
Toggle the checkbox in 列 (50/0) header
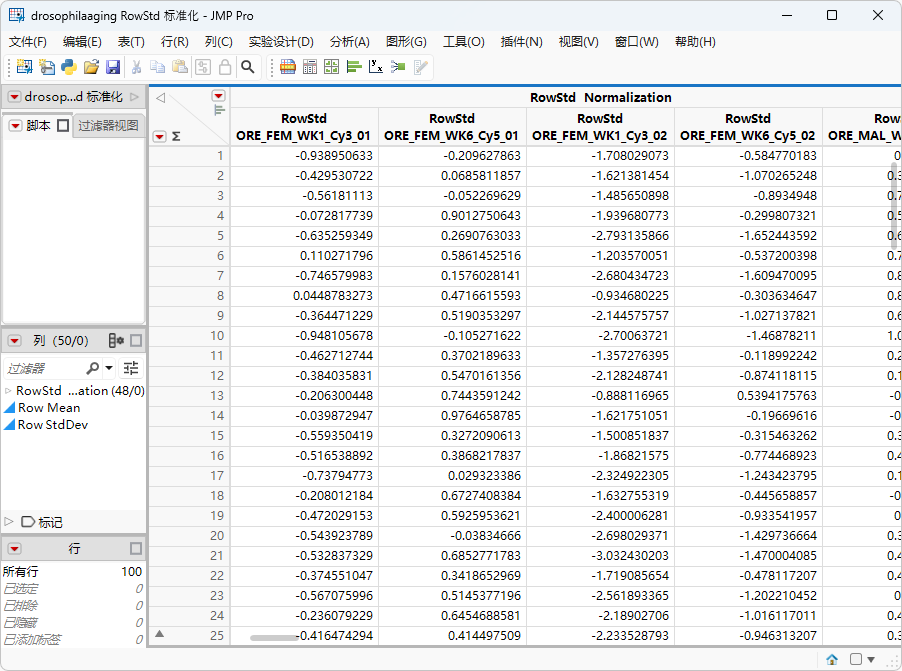pyautogui.click(x=136, y=341)
